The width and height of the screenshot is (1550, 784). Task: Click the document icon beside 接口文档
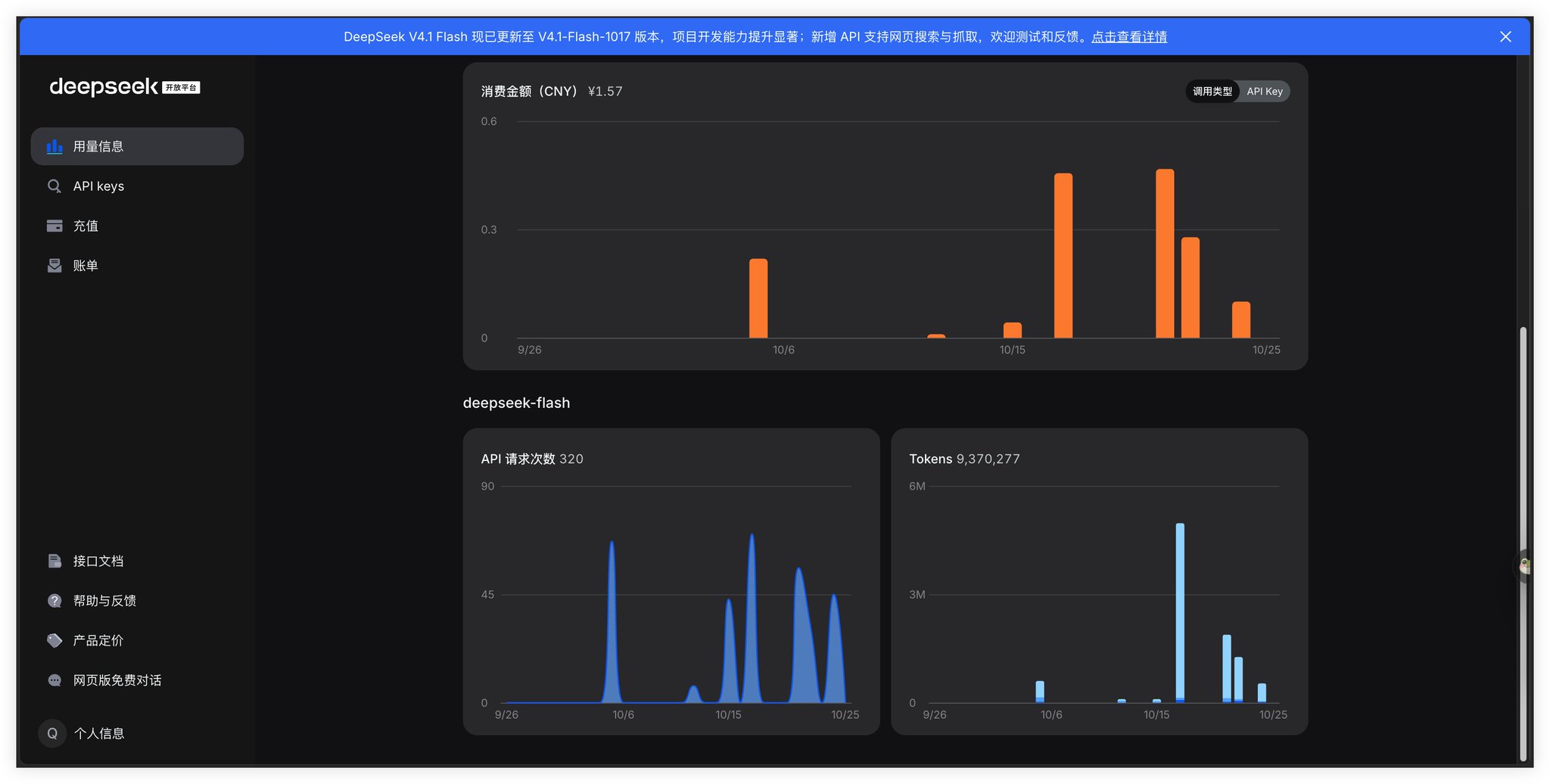point(54,561)
